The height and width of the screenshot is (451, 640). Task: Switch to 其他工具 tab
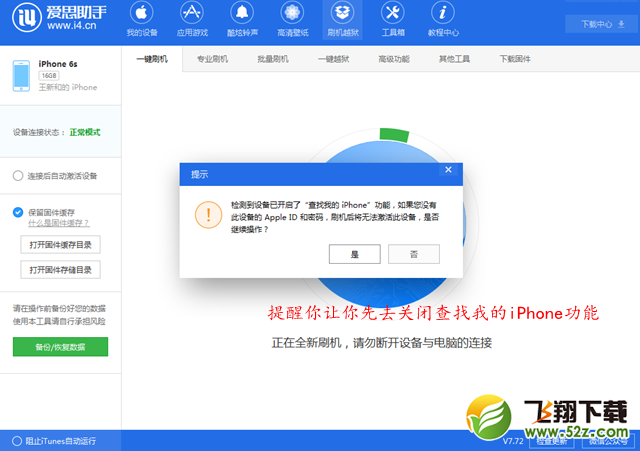[454, 59]
